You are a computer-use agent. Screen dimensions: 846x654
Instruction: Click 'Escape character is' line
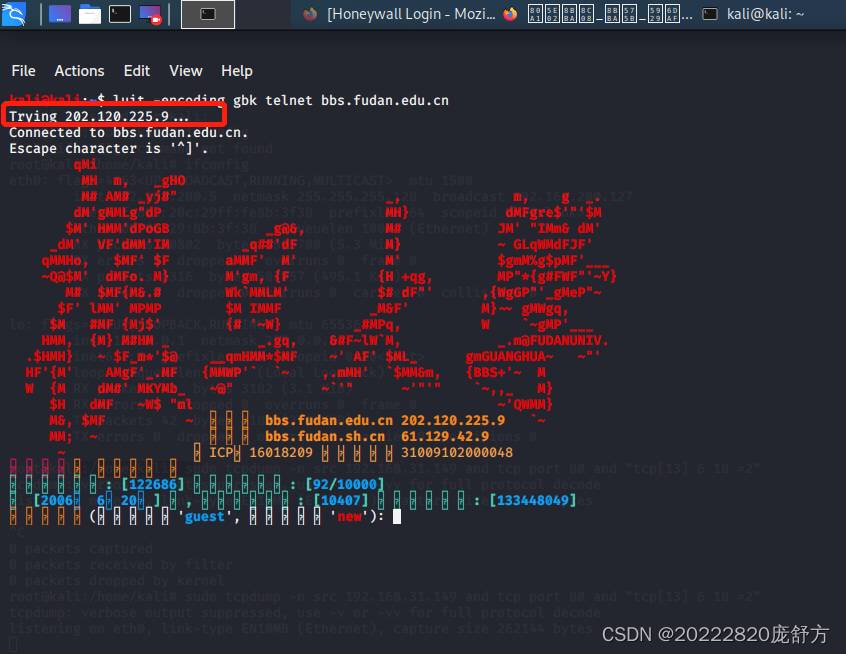click(x=108, y=148)
